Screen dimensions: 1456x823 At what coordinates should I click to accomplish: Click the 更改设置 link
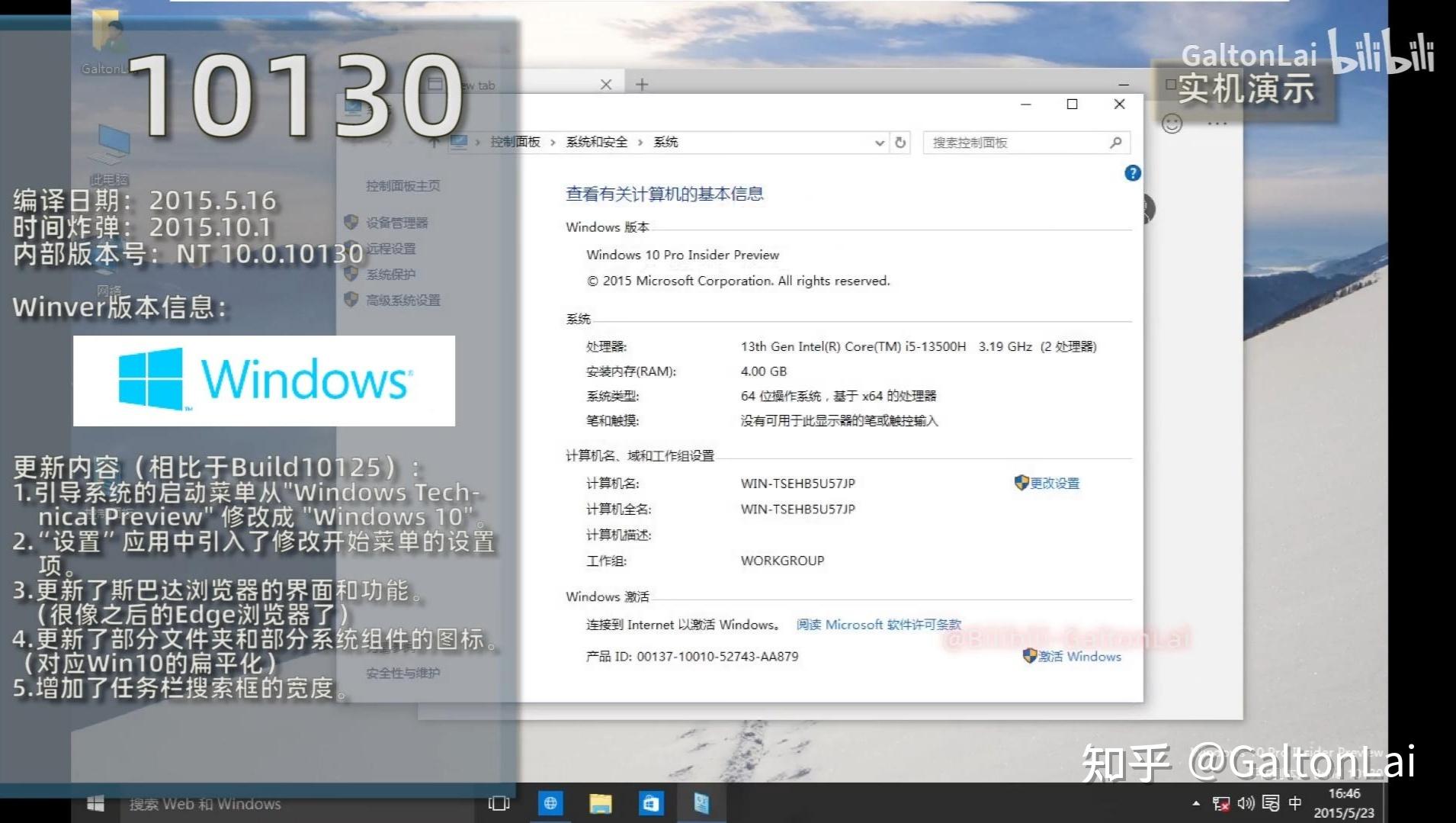point(1055,483)
